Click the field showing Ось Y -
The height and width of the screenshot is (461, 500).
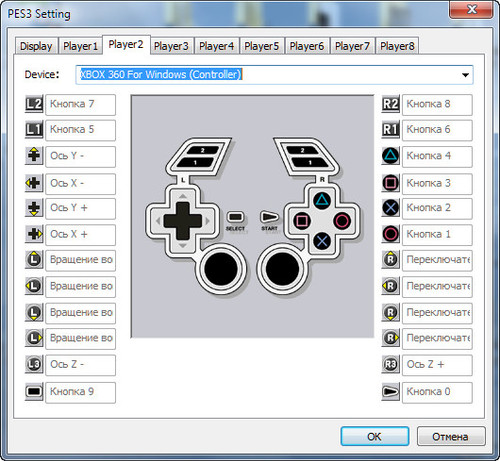80,156
